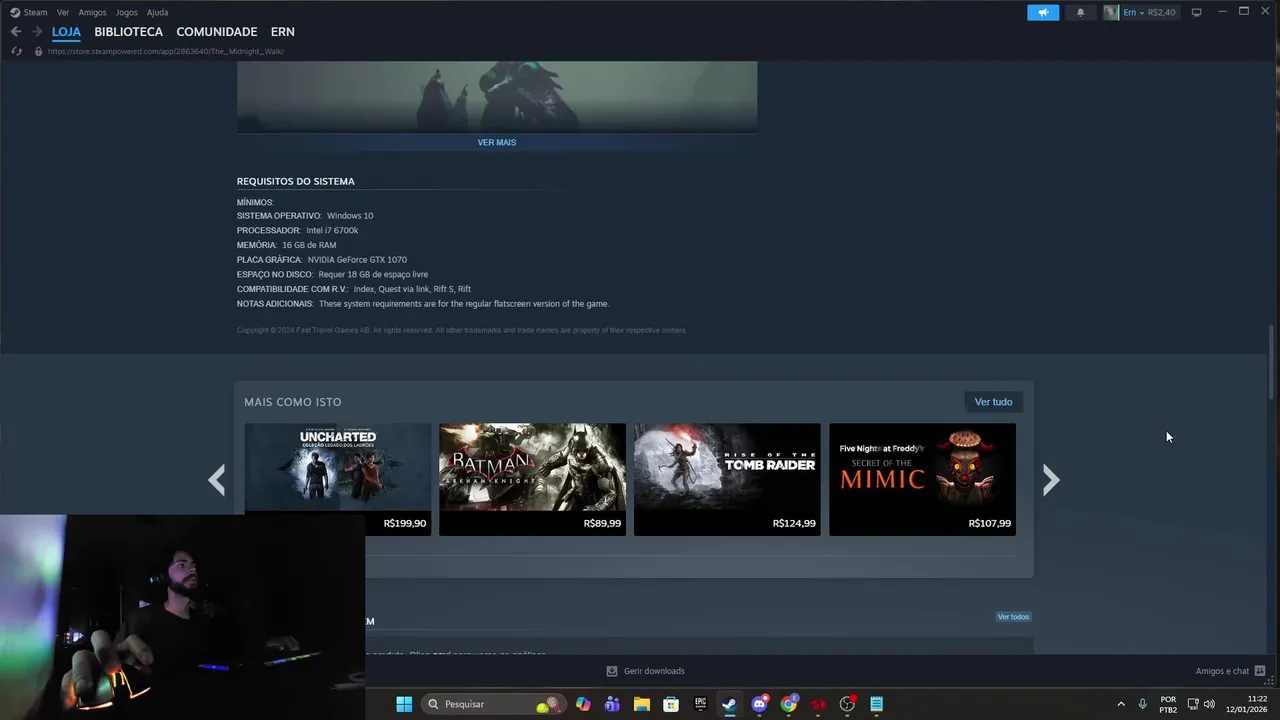Click the taskbar Pesquisar search box
Screen dimensions: 1280x720
(493, 704)
